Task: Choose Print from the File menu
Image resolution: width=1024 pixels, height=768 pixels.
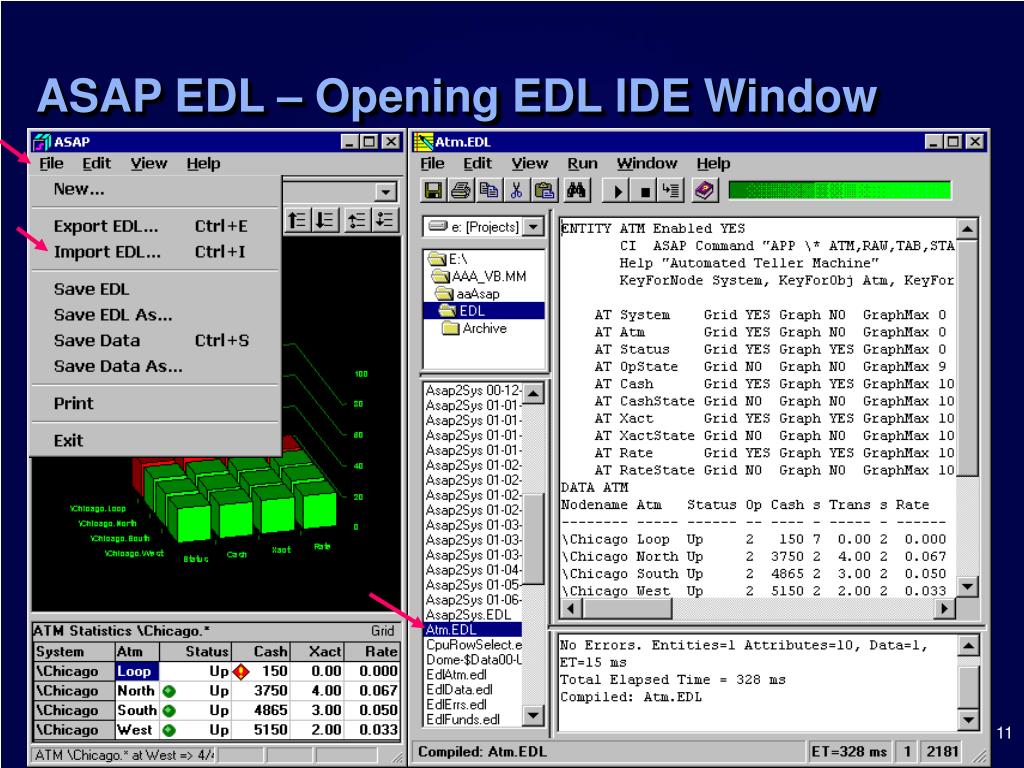Action: (155, 404)
